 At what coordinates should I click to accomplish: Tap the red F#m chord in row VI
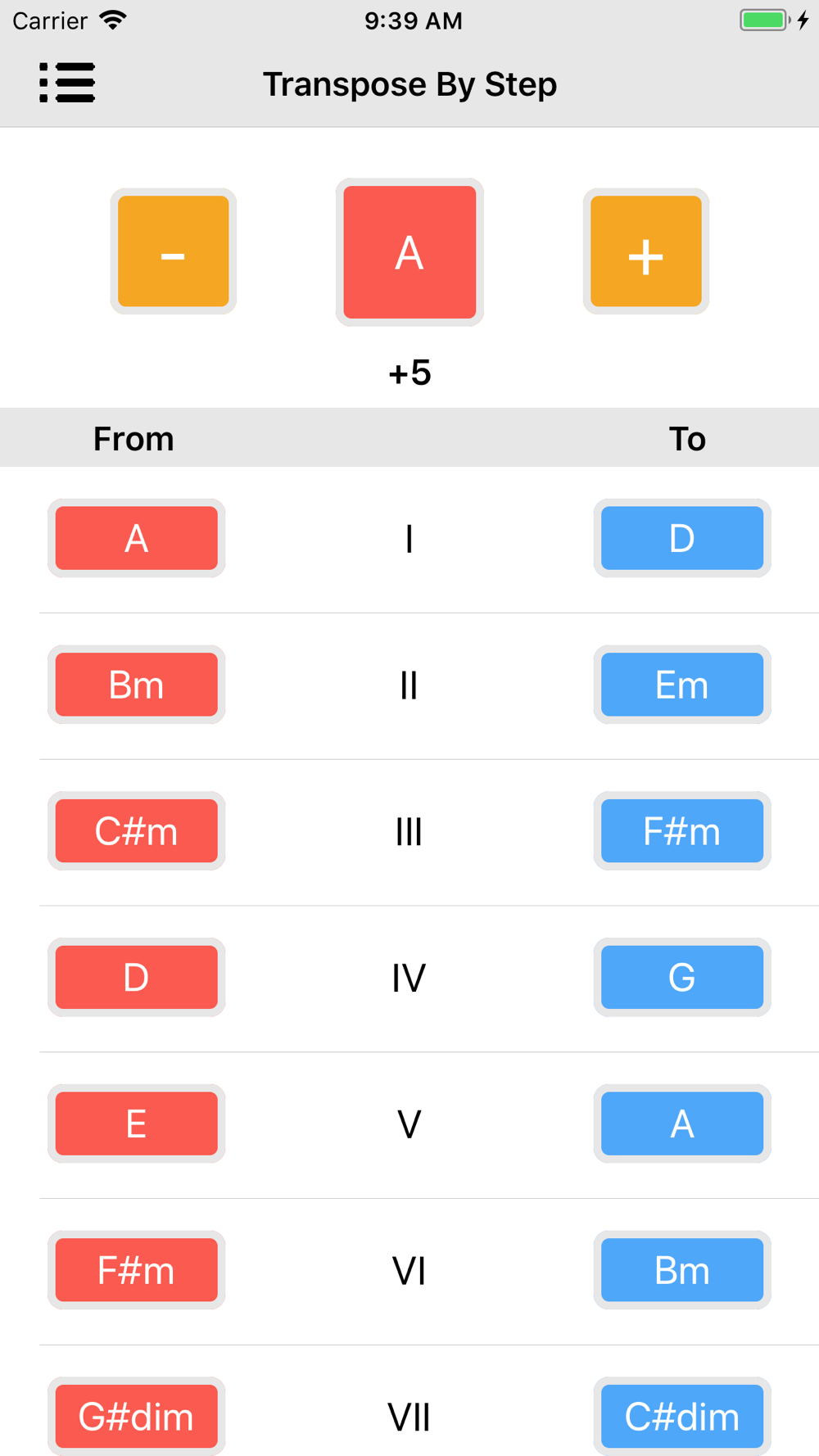coord(137,1270)
